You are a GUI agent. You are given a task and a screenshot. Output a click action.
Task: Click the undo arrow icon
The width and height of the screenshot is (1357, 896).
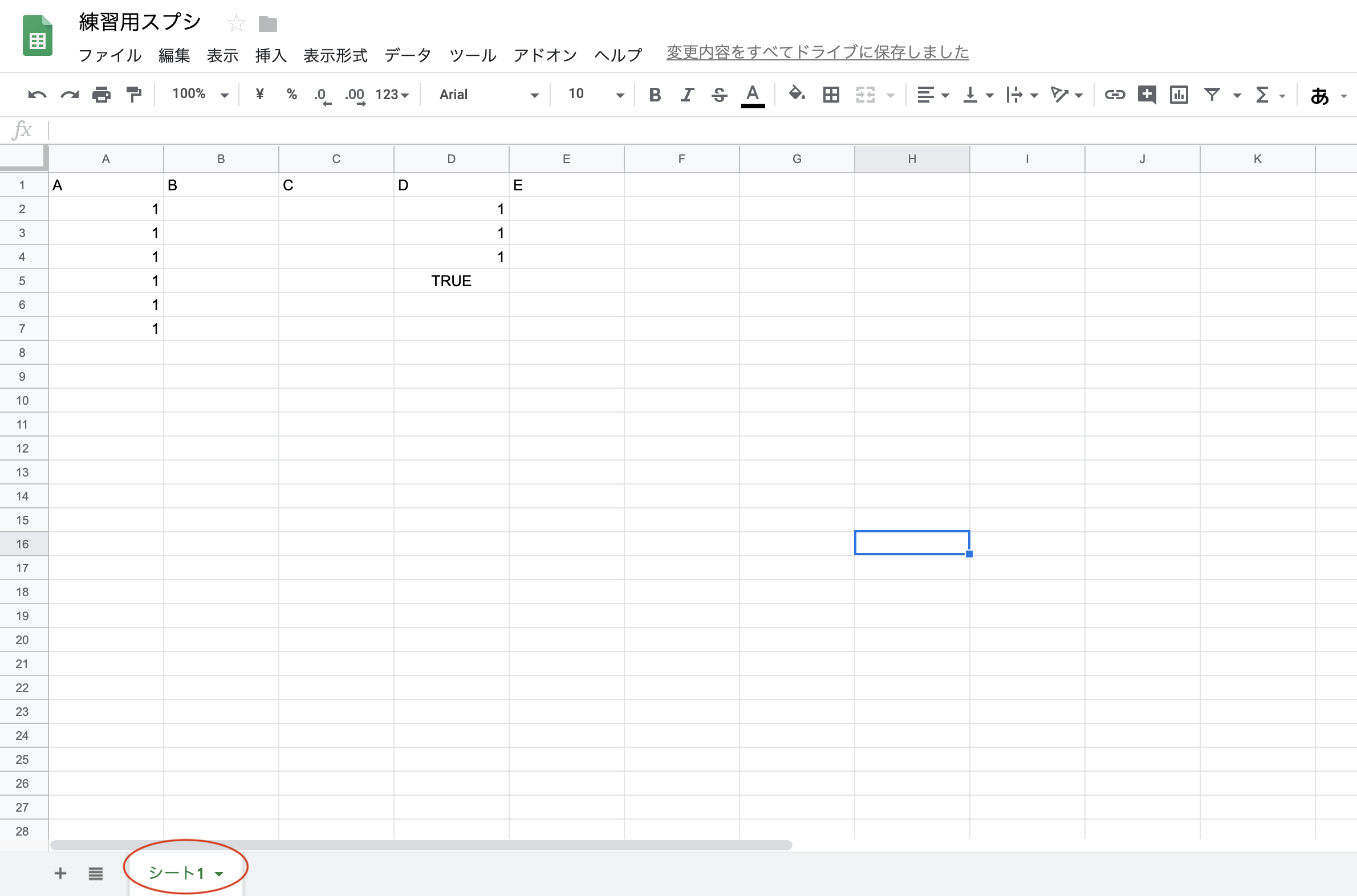coord(37,95)
